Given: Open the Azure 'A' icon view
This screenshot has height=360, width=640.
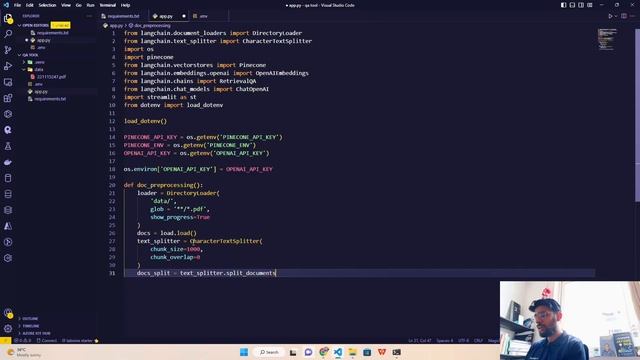Looking at the screenshot, I should coord(8,226).
